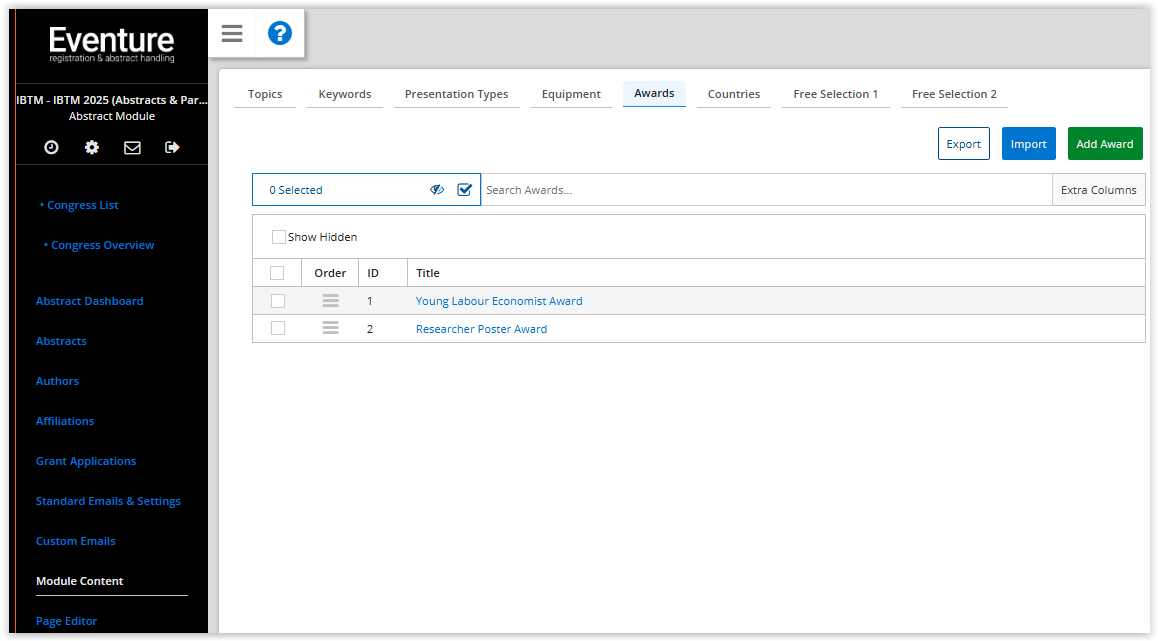1158x641 pixels.
Task: Toggle the crossed-eye hide selected icon
Action: coord(437,190)
